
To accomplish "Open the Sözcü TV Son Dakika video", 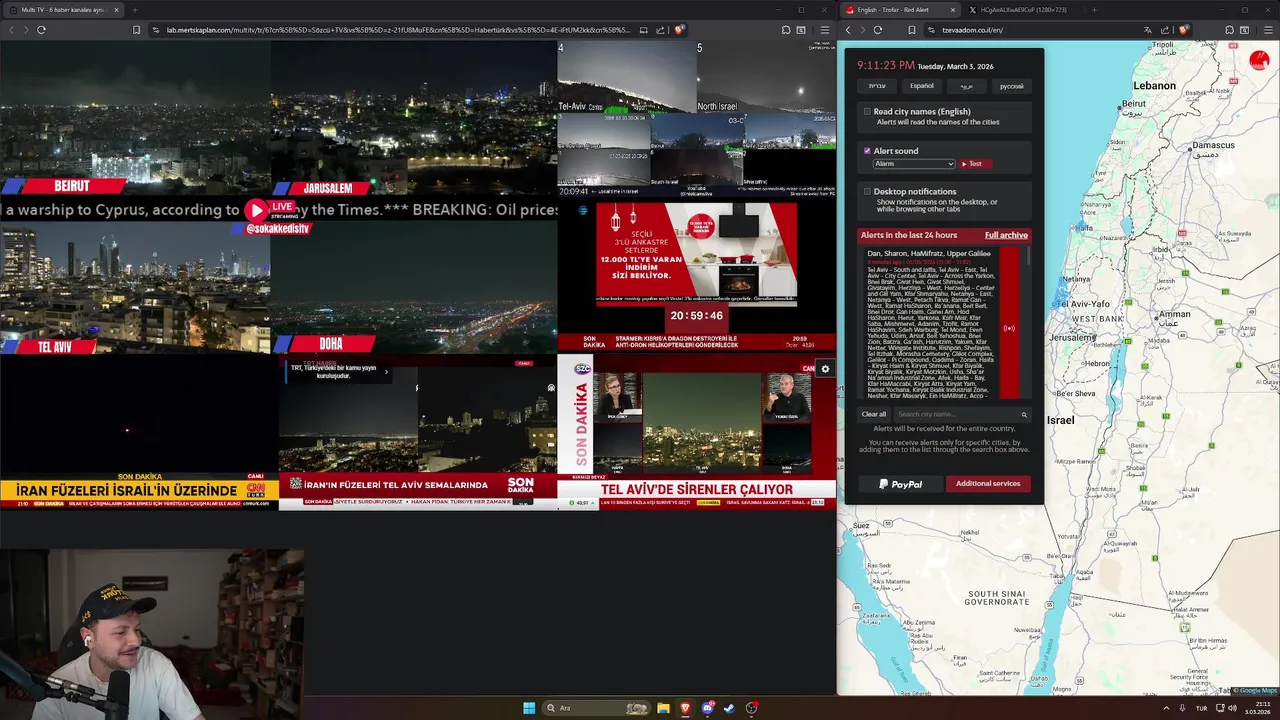I will pyautogui.click(x=696, y=432).
